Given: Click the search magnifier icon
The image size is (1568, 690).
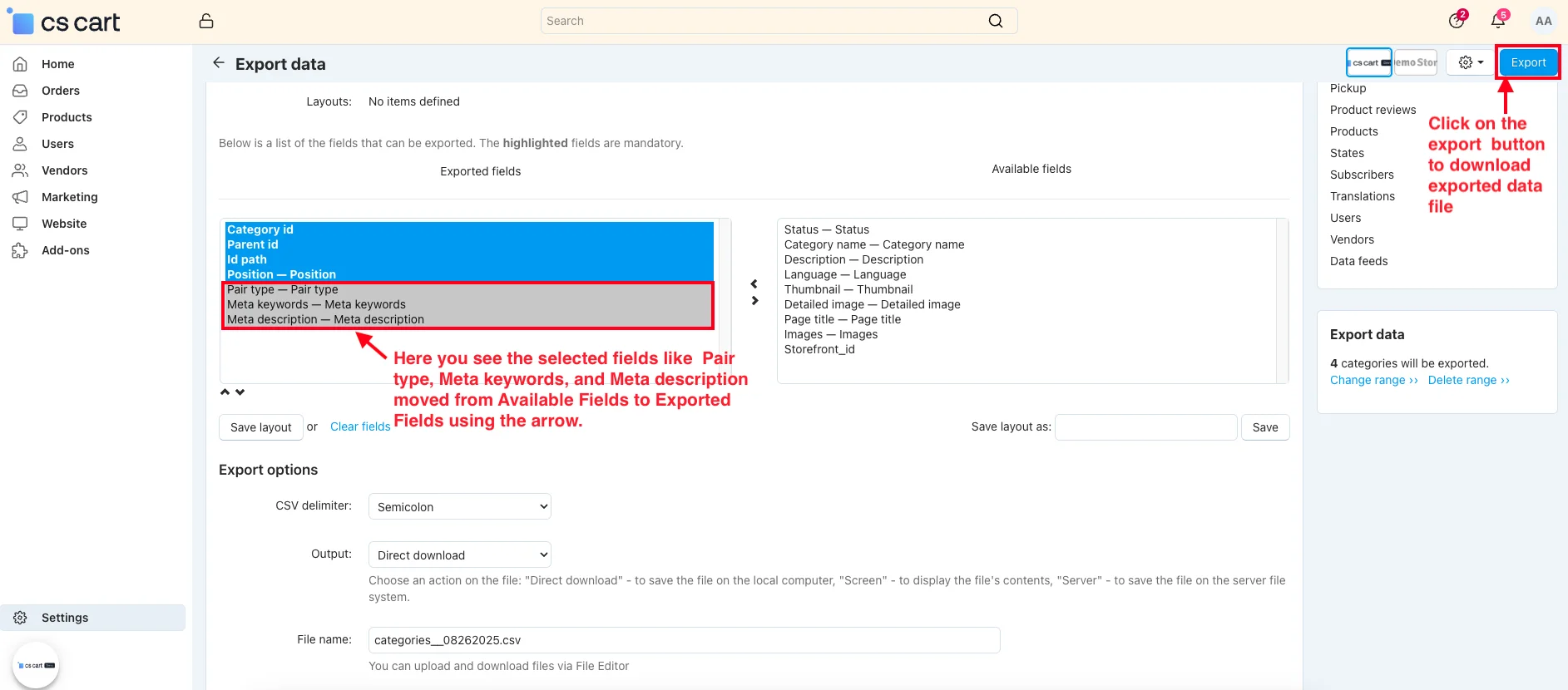Looking at the screenshot, I should 995,22.
